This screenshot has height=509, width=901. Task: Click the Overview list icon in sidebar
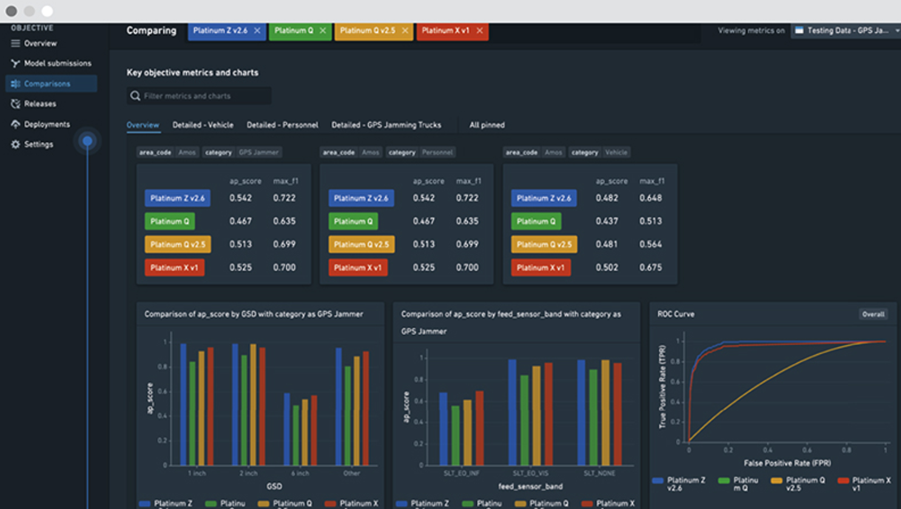[x=15, y=44]
